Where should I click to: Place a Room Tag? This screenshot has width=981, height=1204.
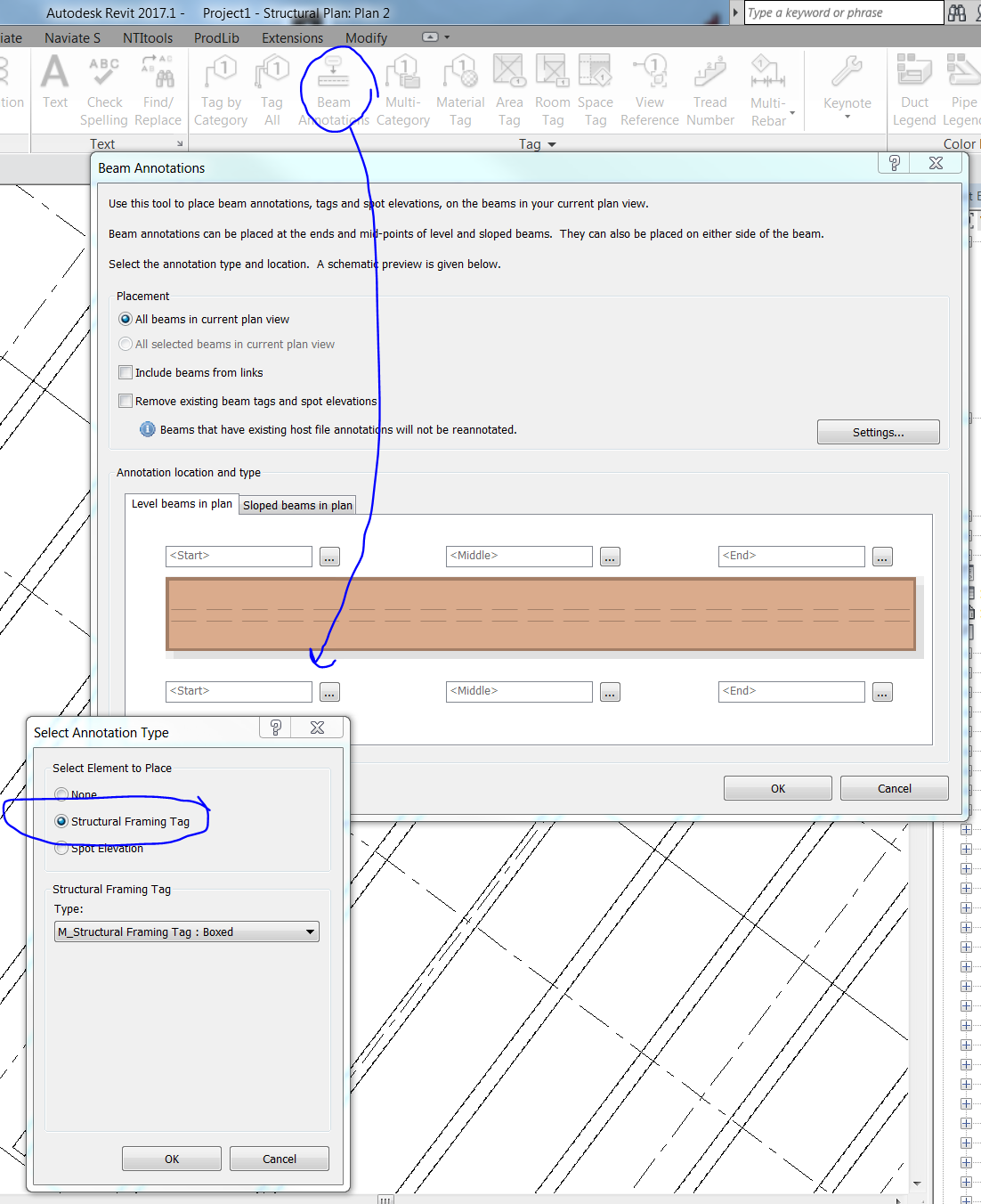[553, 89]
